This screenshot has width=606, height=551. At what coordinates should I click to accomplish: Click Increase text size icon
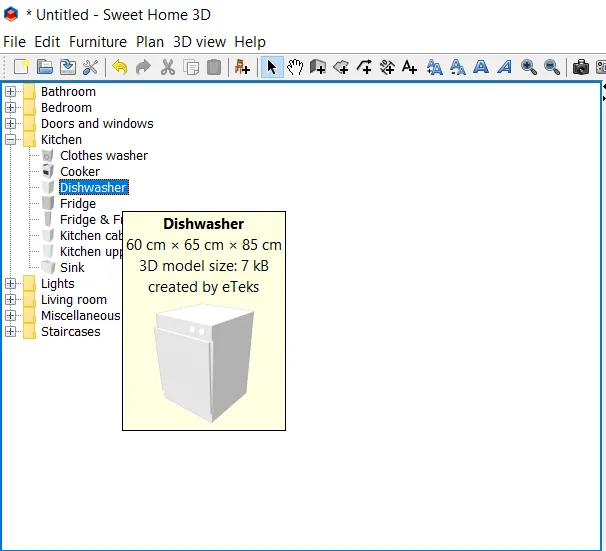point(434,67)
